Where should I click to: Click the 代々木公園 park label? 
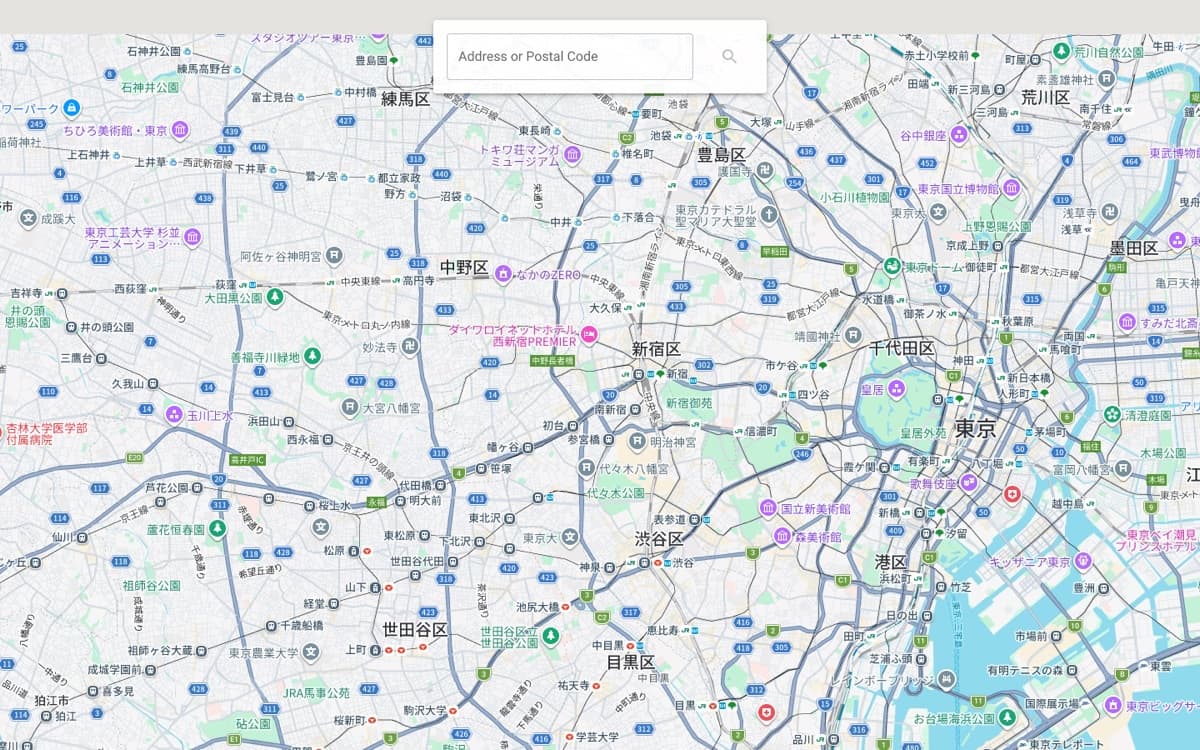pos(615,493)
